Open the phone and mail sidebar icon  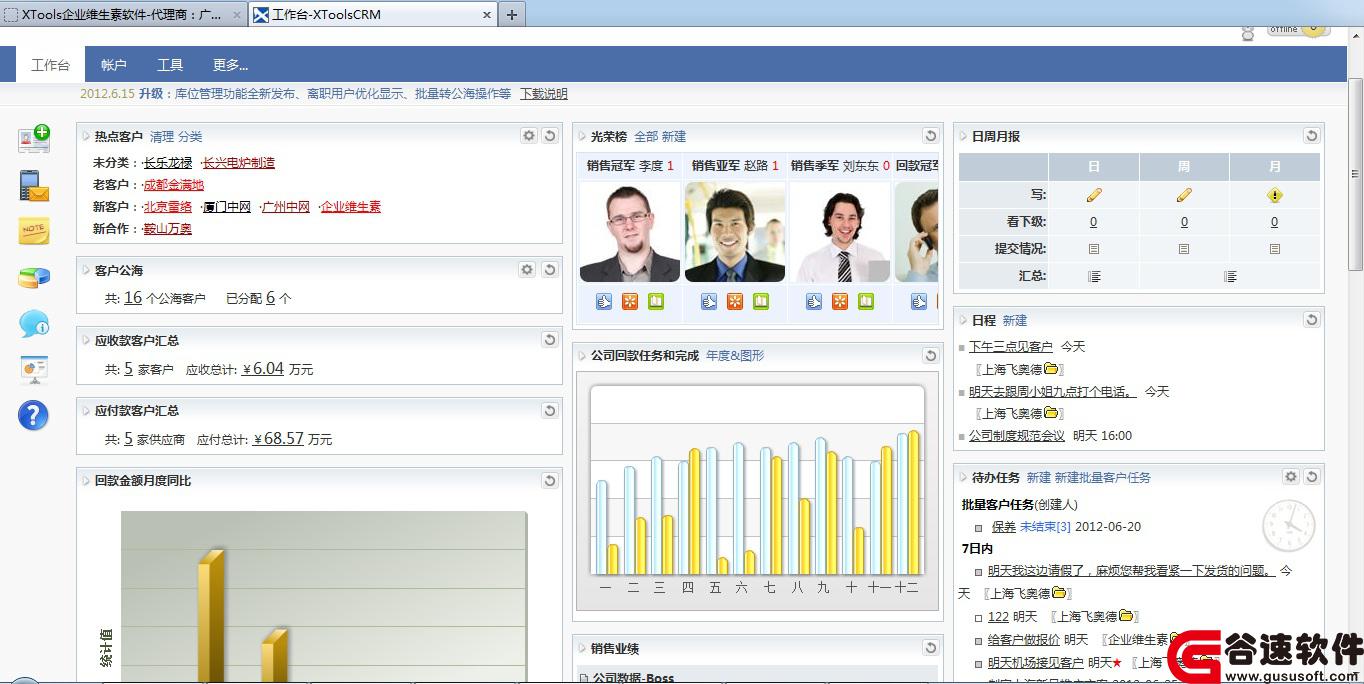34,185
